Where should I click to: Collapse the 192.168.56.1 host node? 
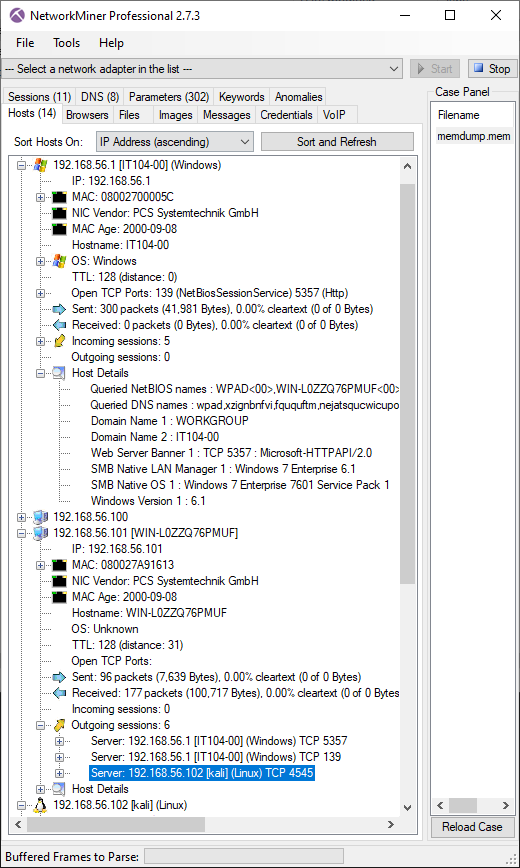coord(22,165)
